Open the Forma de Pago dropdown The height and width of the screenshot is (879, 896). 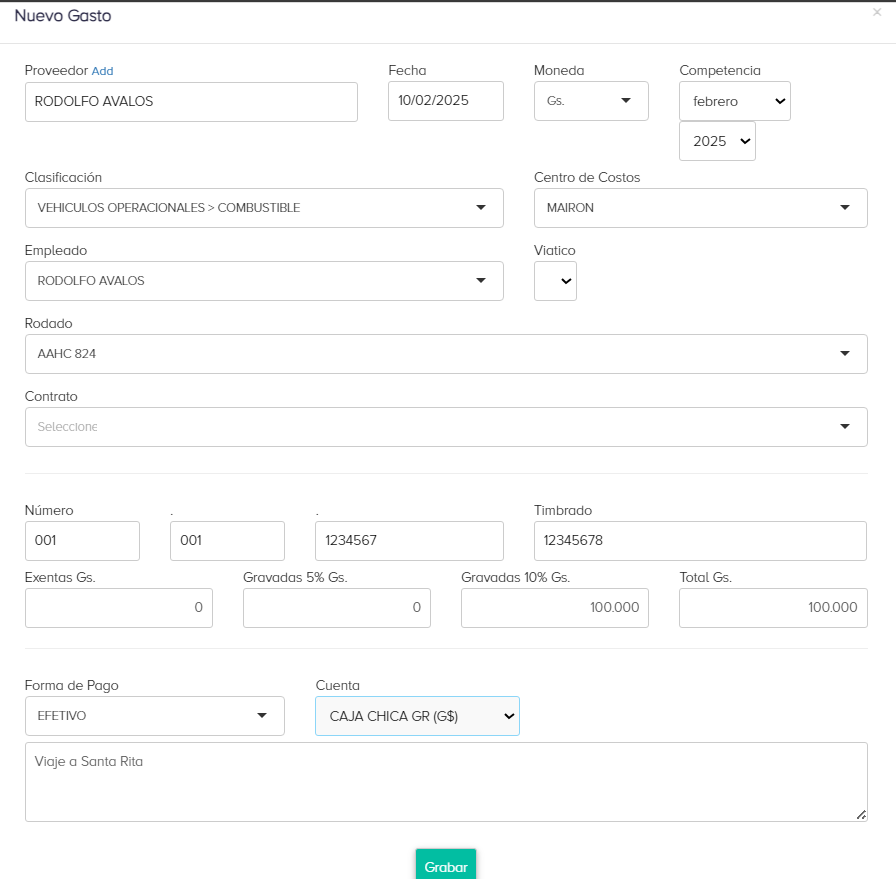pos(154,716)
